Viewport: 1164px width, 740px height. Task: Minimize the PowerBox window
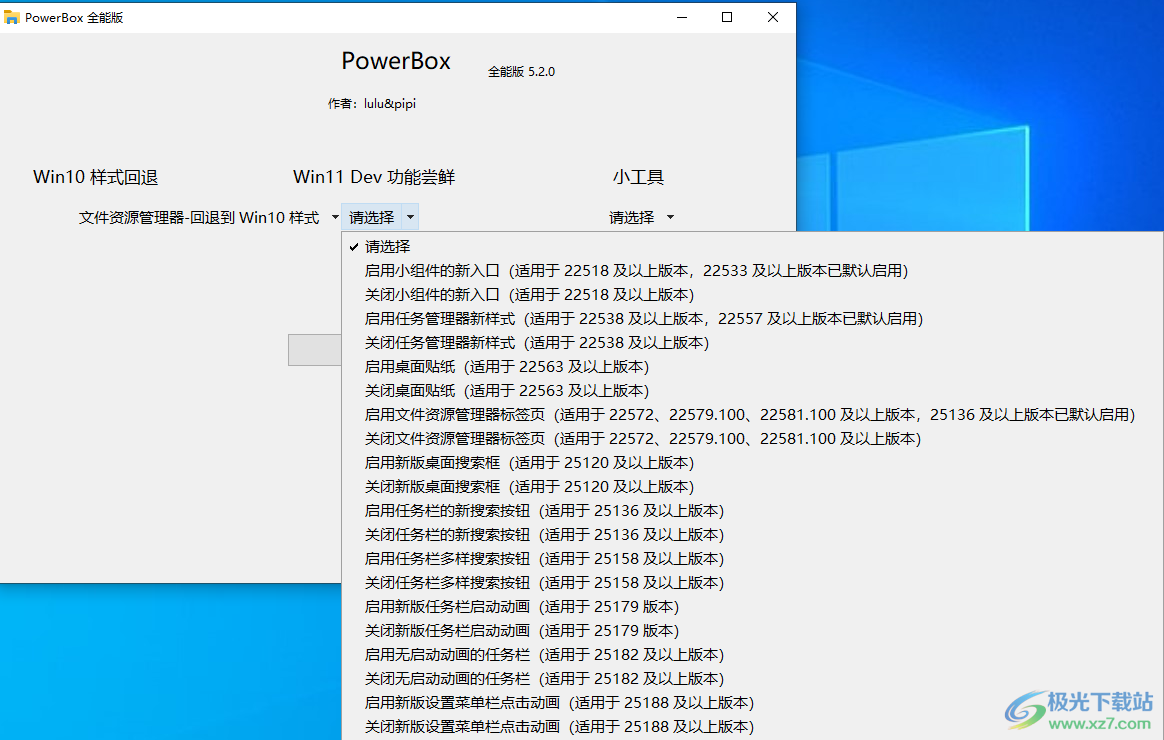point(682,17)
